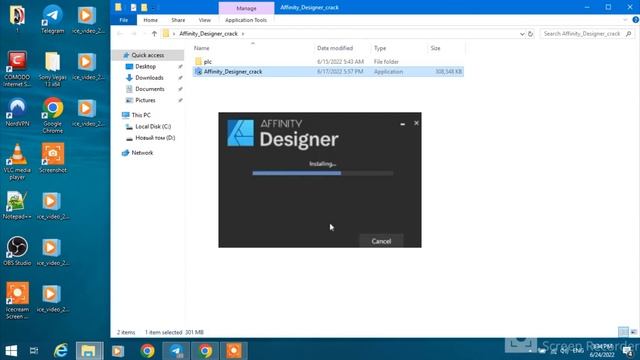
Task: Select the OBS Studio desktop icon
Action: pyautogui.click(x=17, y=251)
